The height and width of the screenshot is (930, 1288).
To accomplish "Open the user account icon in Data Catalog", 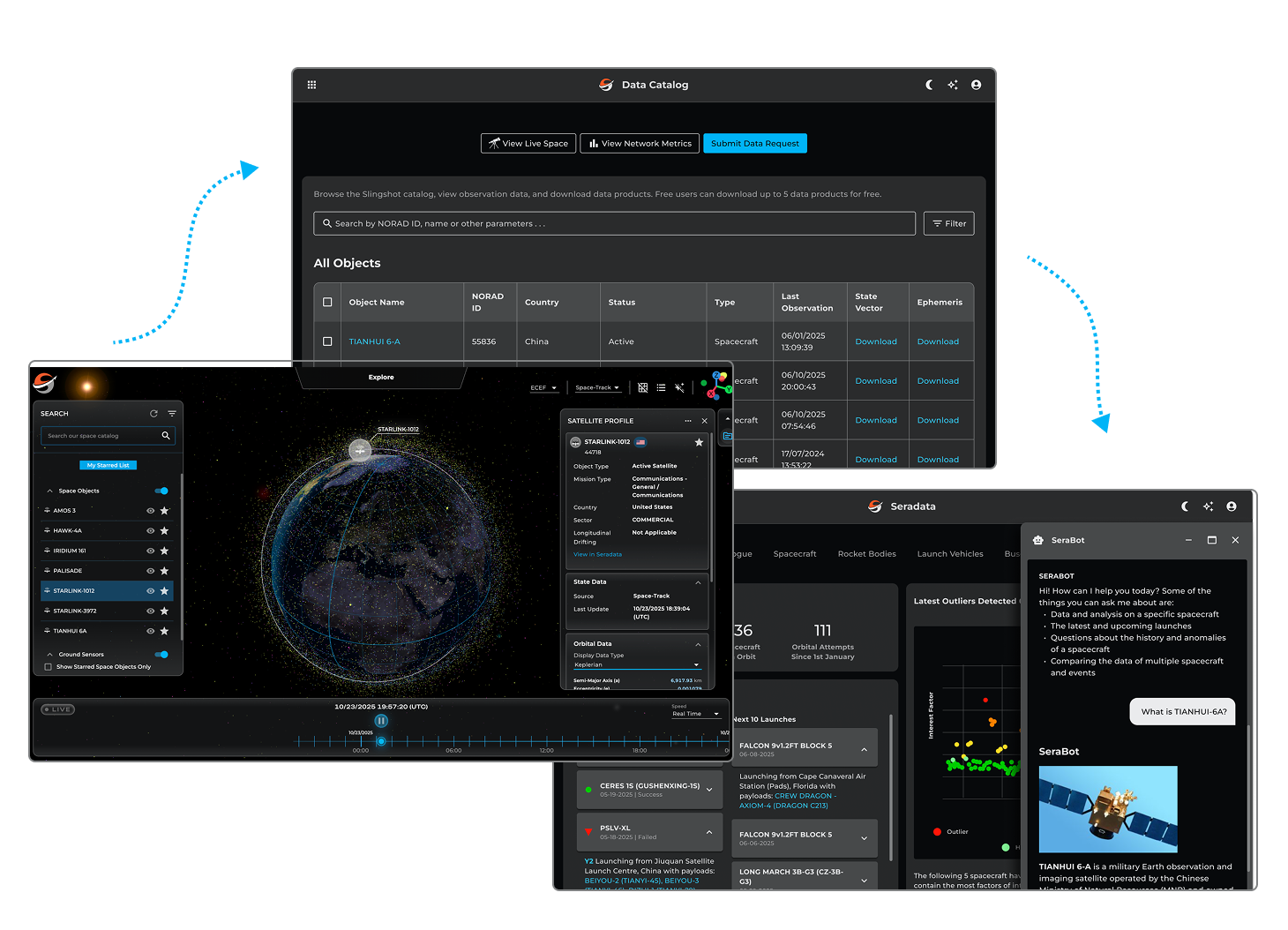I will pos(976,85).
